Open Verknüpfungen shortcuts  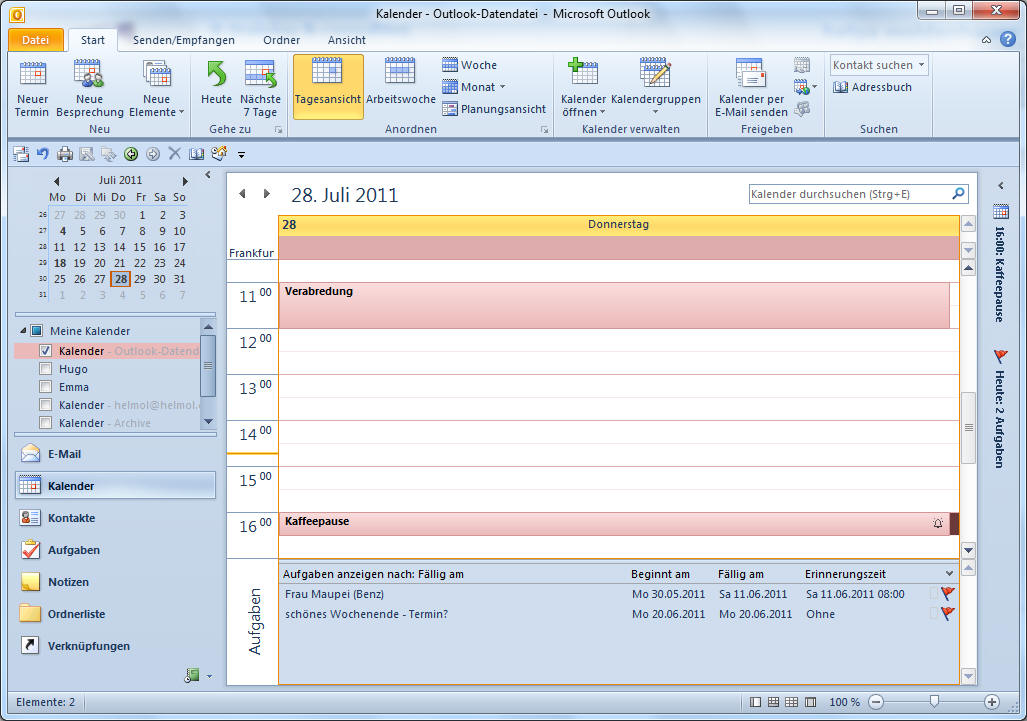pos(115,646)
